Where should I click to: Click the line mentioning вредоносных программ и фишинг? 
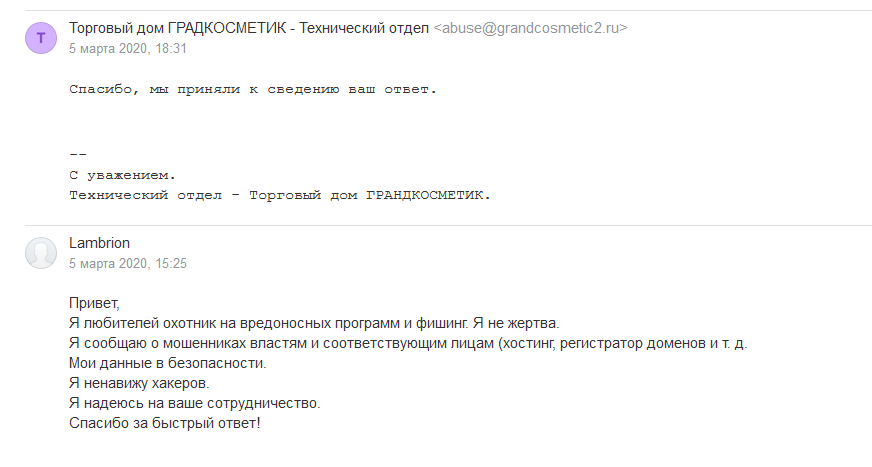click(314, 323)
